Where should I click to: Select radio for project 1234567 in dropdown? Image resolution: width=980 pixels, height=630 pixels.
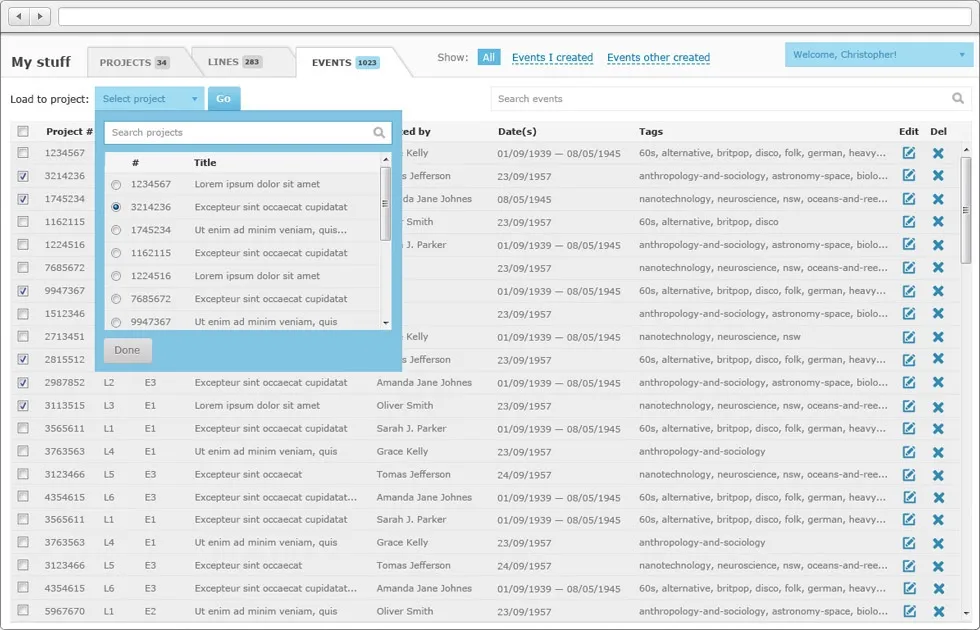point(116,184)
